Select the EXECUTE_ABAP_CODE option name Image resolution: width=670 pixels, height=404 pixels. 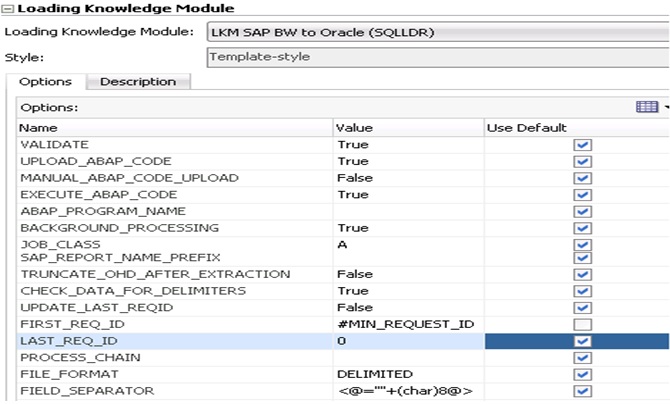(x=98, y=195)
